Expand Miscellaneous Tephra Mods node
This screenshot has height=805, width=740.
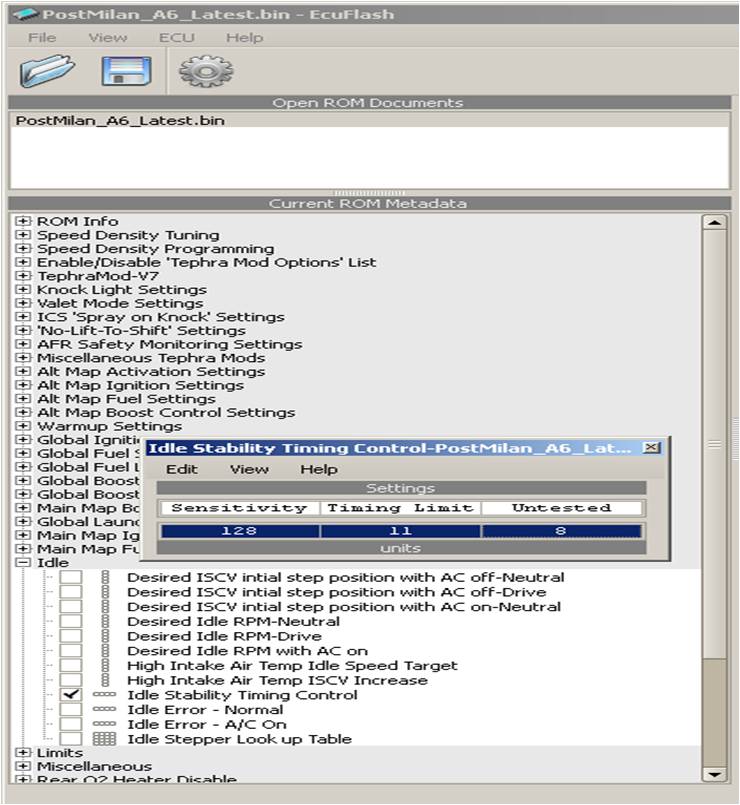click(23, 358)
